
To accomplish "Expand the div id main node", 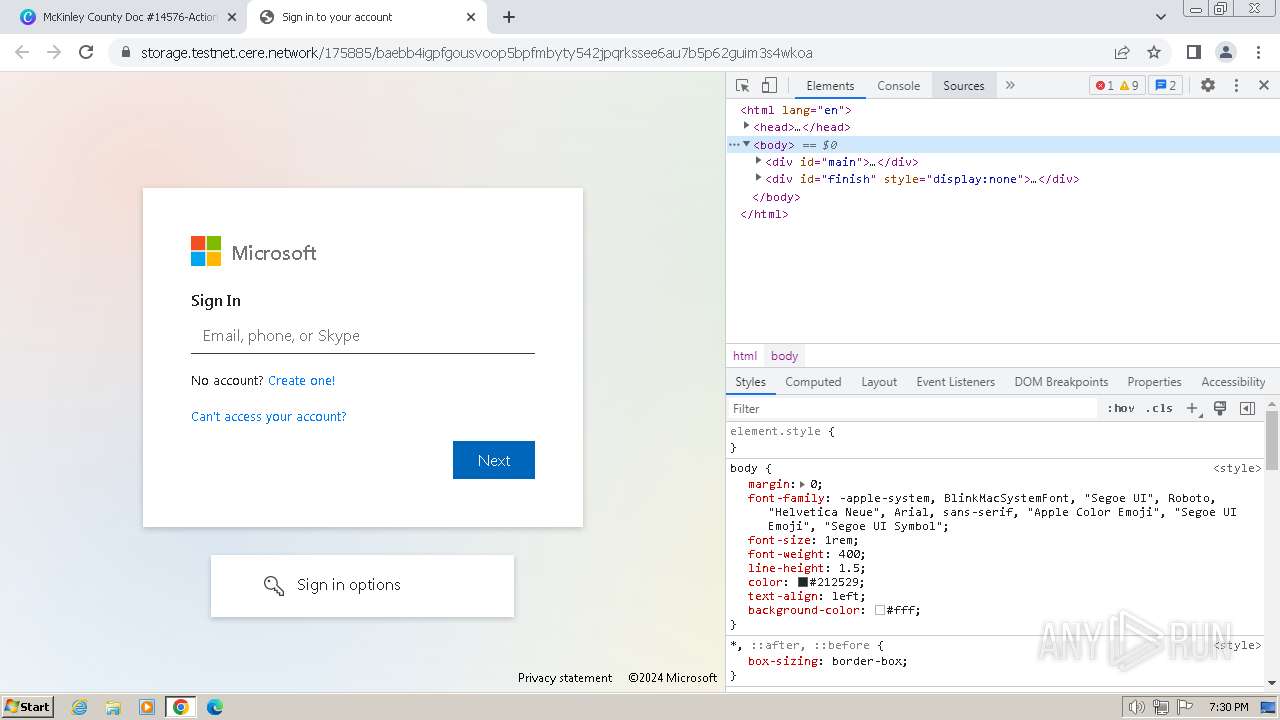I will (758, 161).
